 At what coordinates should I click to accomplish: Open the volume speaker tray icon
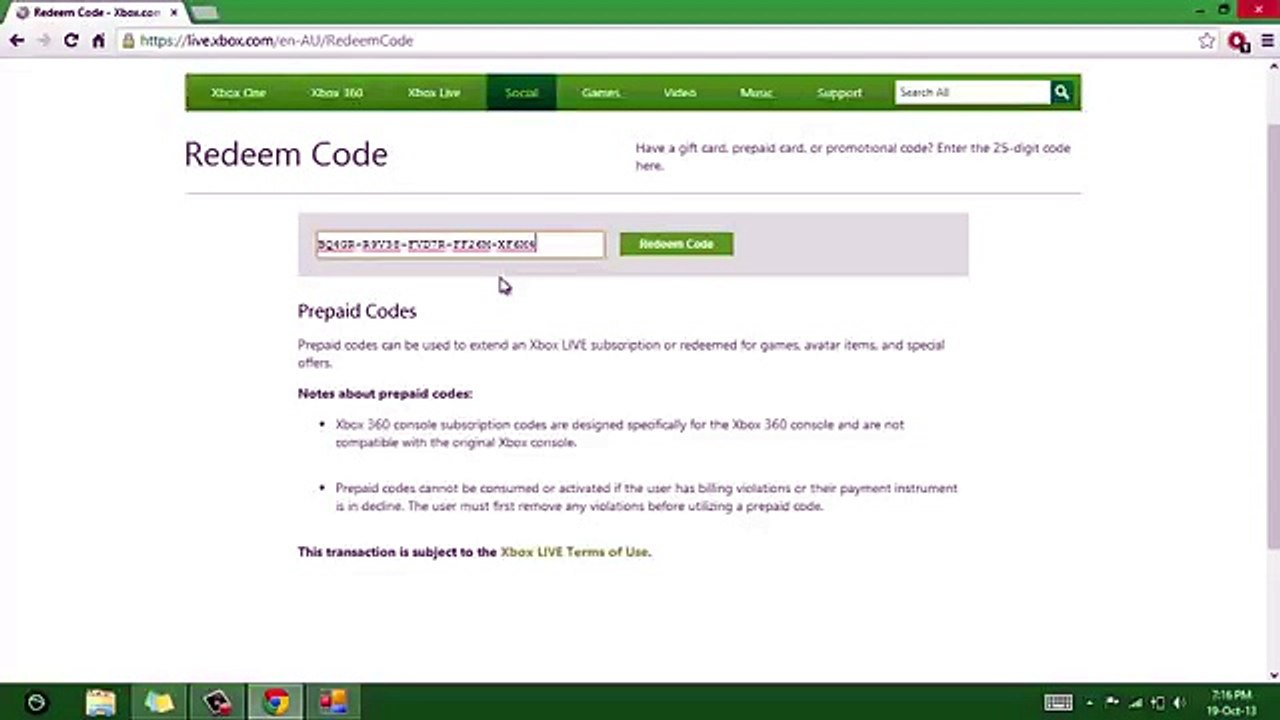[x=1180, y=703]
